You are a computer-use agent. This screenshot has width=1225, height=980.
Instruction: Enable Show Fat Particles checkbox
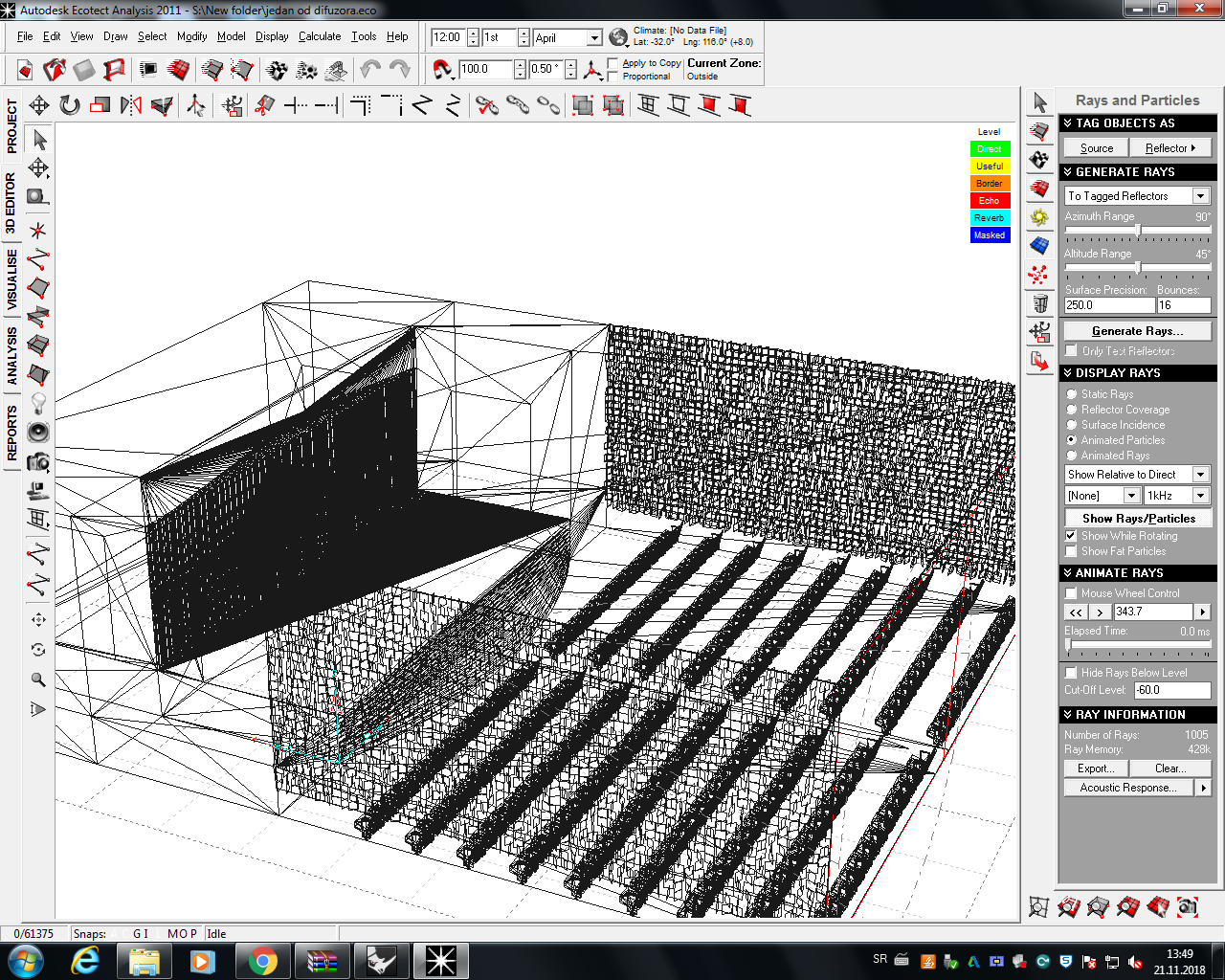click(1072, 551)
